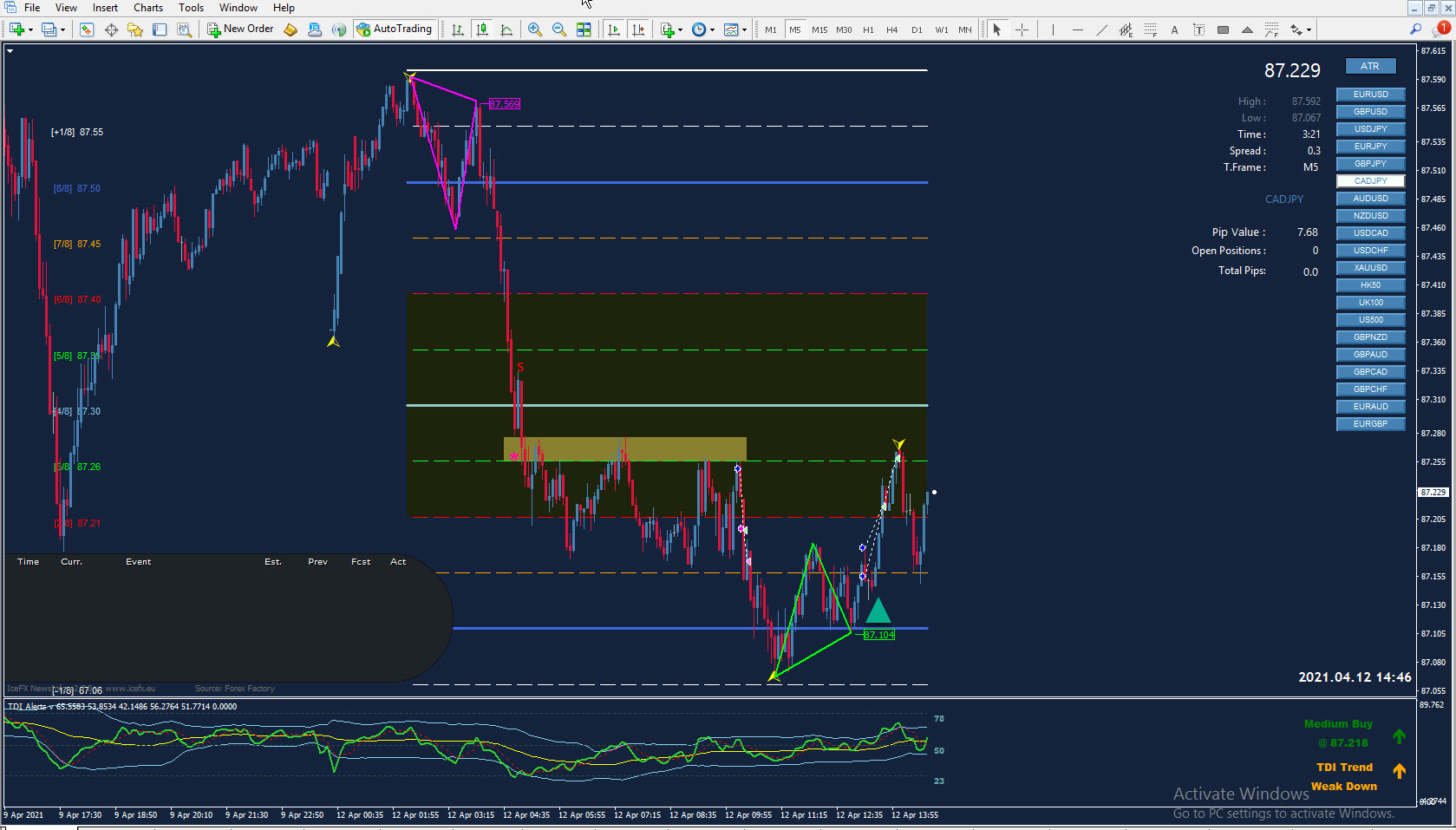Expand the periodicity clock dropdown arrow
Image resolution: width=1456 pixels, height=830 pixels.
(712, 29)
